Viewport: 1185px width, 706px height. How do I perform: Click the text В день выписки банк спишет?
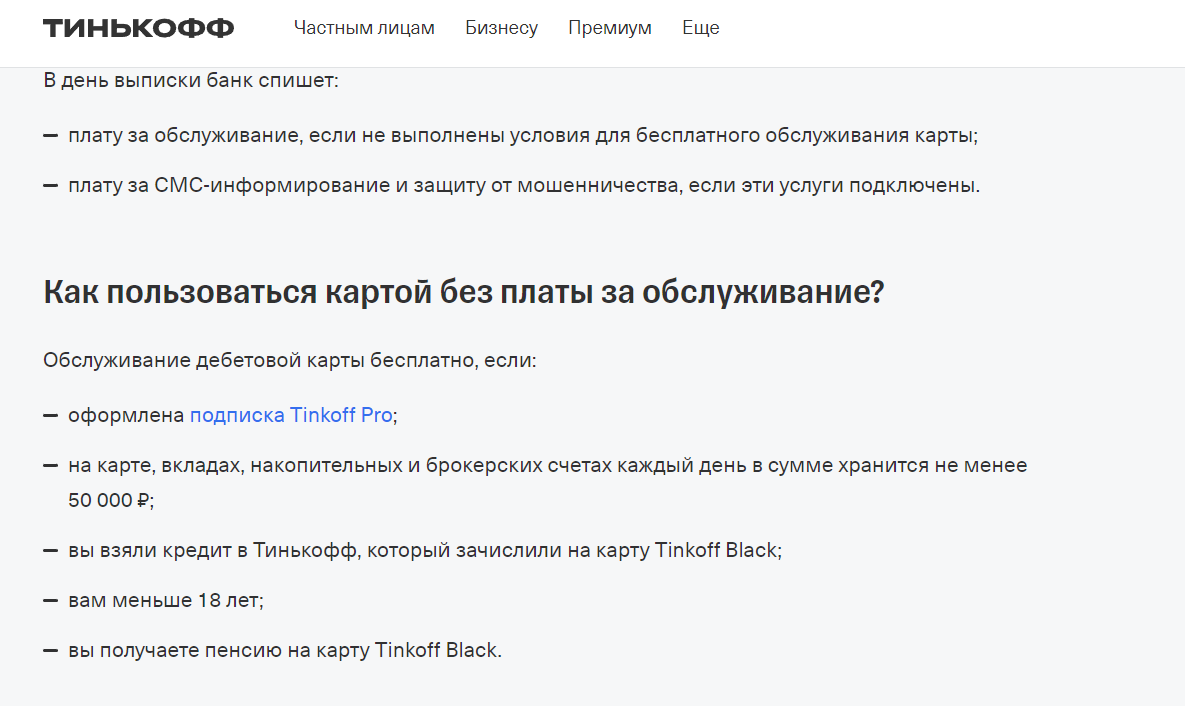tap(191, 80)
